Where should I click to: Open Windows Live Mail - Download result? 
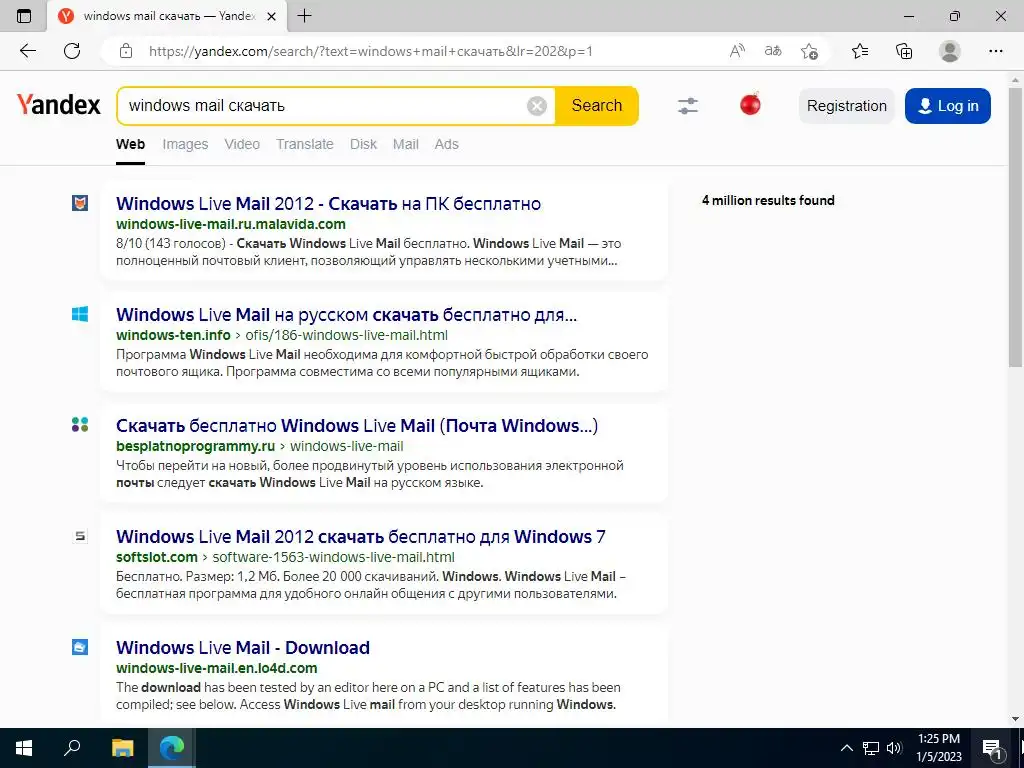pos(243,648)
